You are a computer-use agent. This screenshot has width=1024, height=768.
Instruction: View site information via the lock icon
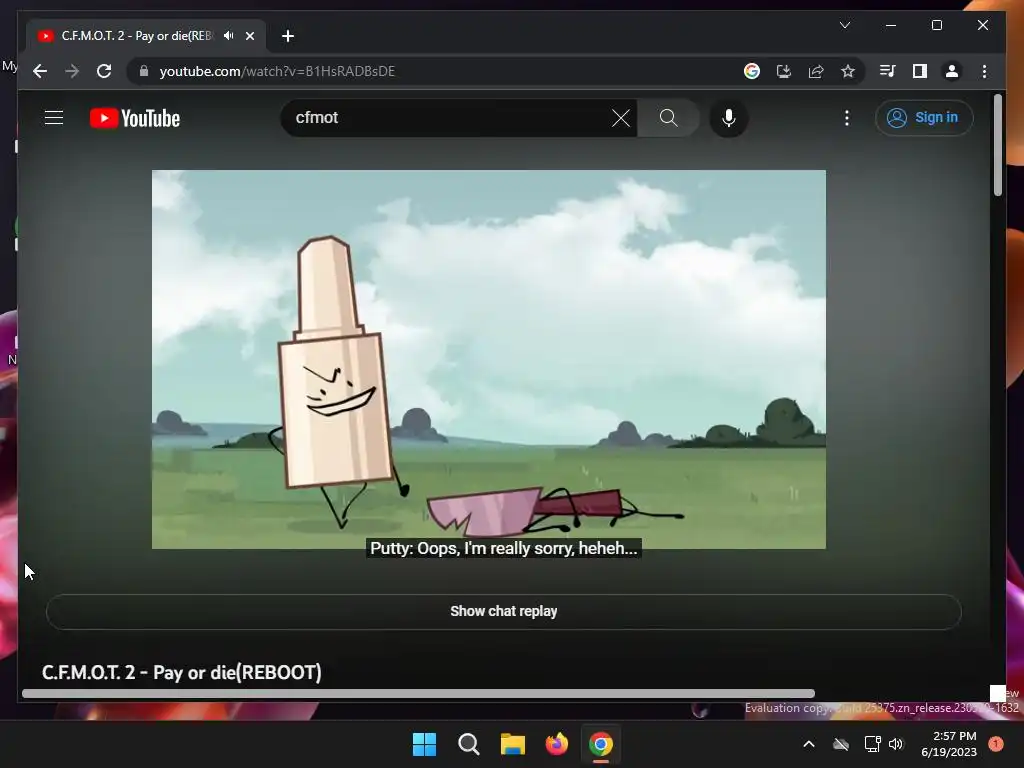(144, 71)
